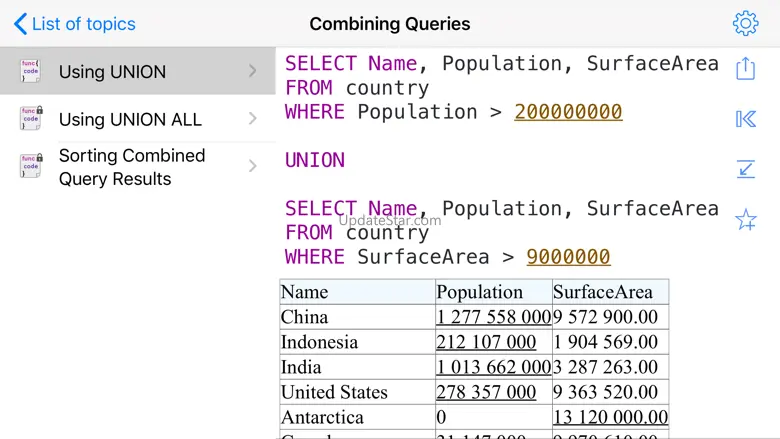Viewport: 780px width, 439px height.
Task: Click population value 1 277 558 000
Action: pyautogui.click(x=493, y=317)
